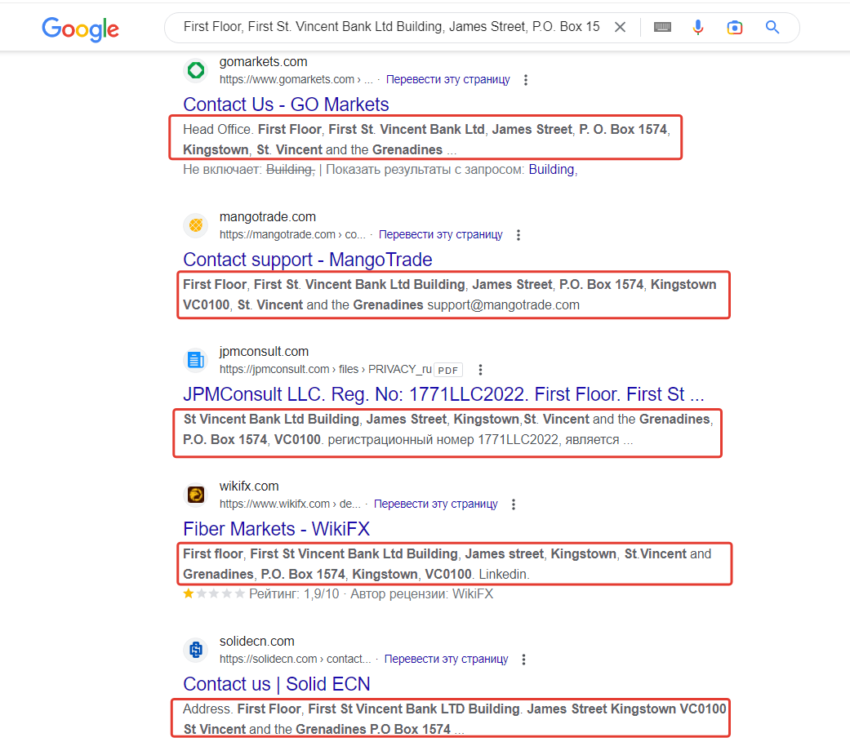850x742 pixels.
Task: Open the Fiber Markets - WikiFX result
Action: (276, 528)
